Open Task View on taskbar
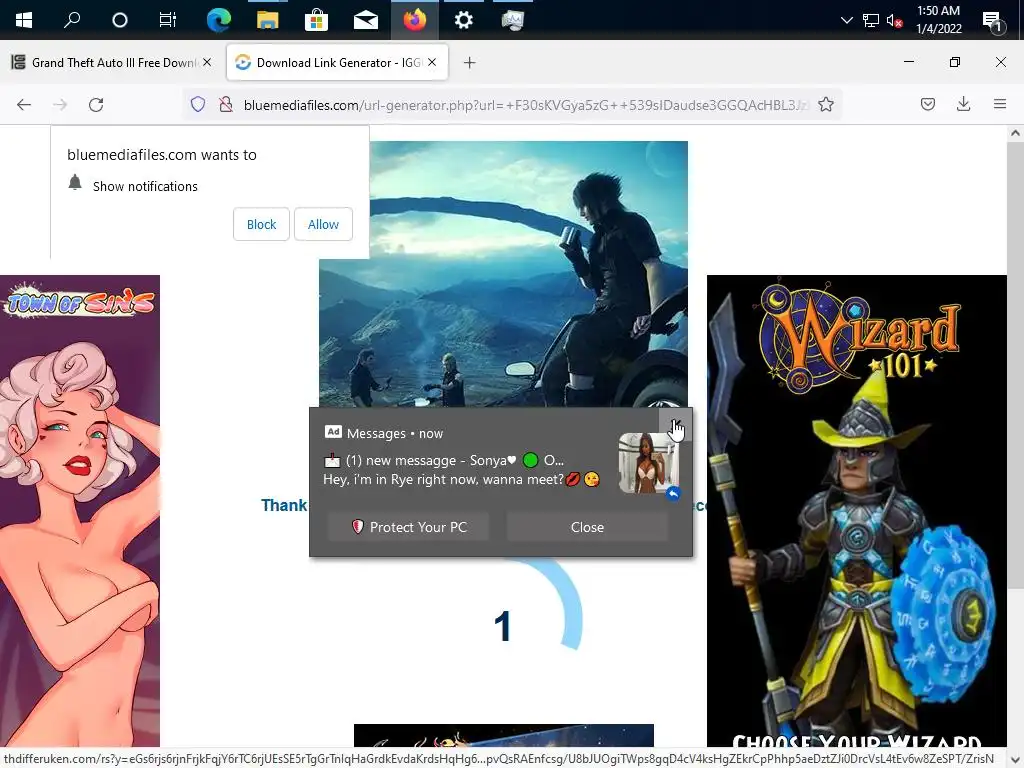The image size is (1024, 768). [168, 20]
